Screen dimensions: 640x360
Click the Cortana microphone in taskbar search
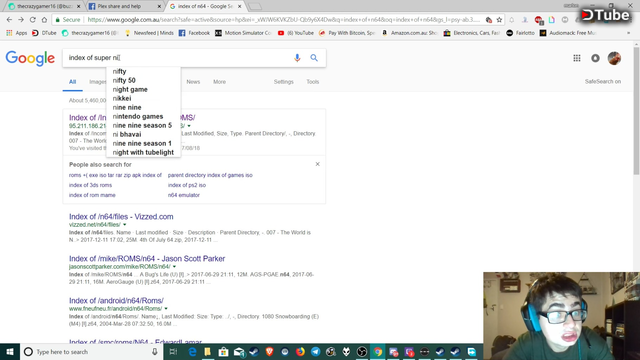[x=155, y=352]
